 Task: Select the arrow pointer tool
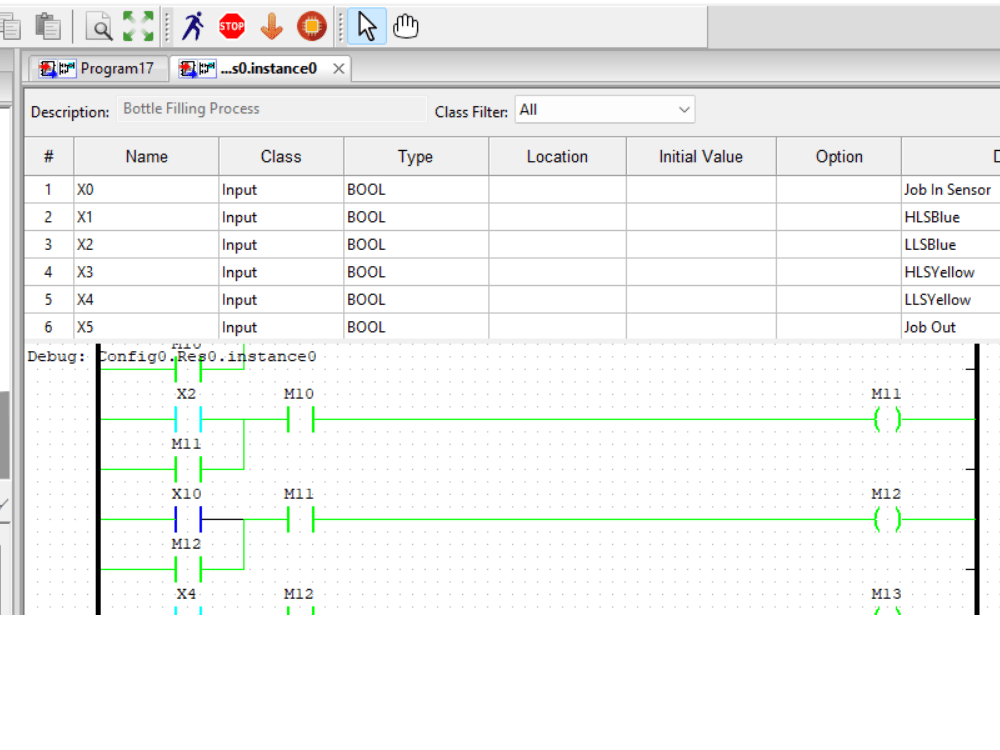point(366,26)
